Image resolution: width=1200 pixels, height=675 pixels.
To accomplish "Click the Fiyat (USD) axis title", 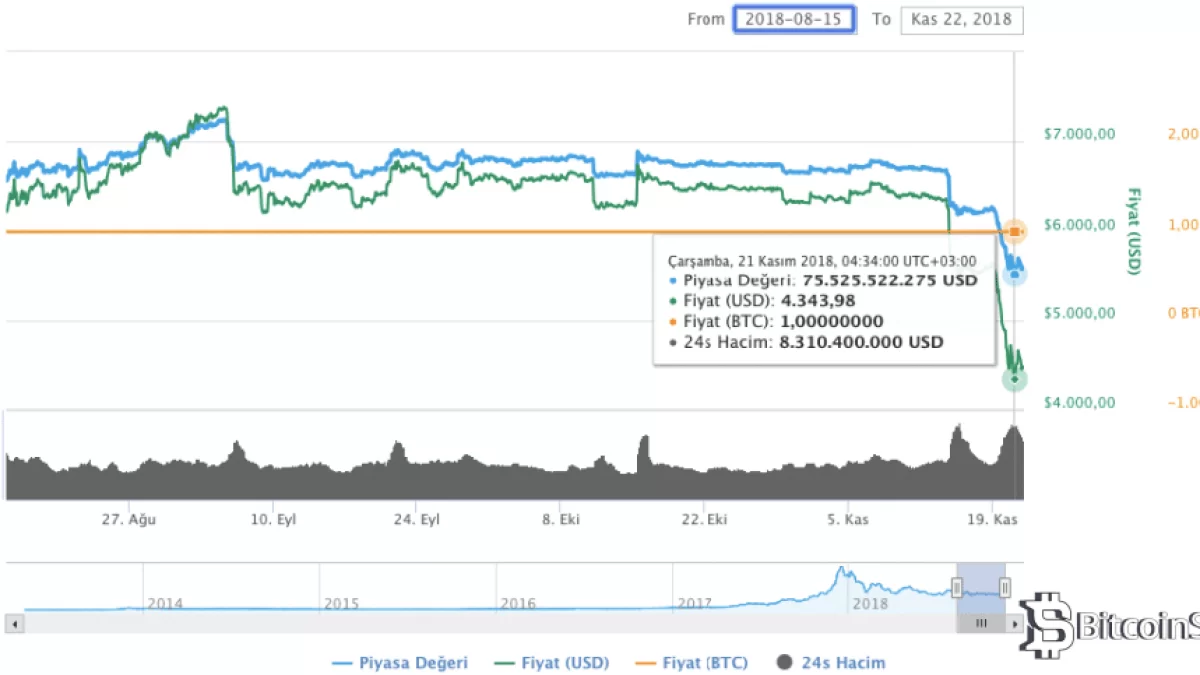I will click(x=1134, y=232).
